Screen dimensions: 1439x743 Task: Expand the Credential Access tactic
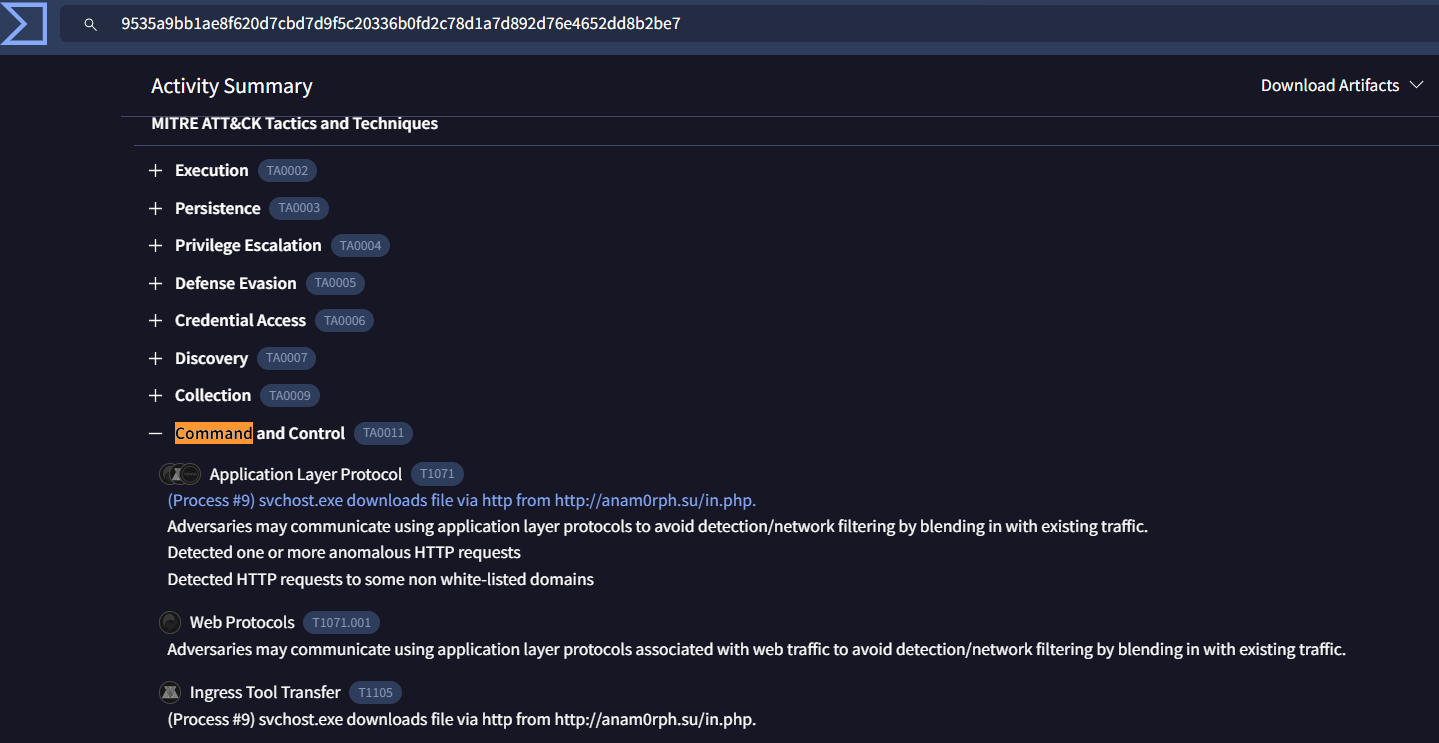155,321
